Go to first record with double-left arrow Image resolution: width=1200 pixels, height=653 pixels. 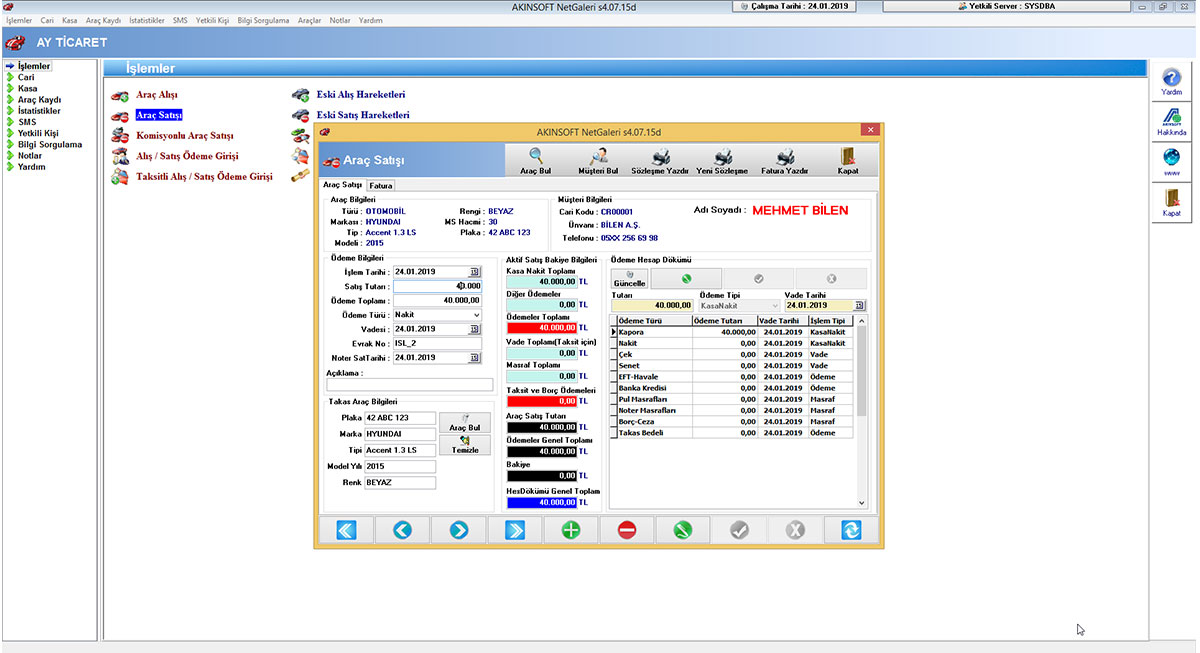coord(346,530)
